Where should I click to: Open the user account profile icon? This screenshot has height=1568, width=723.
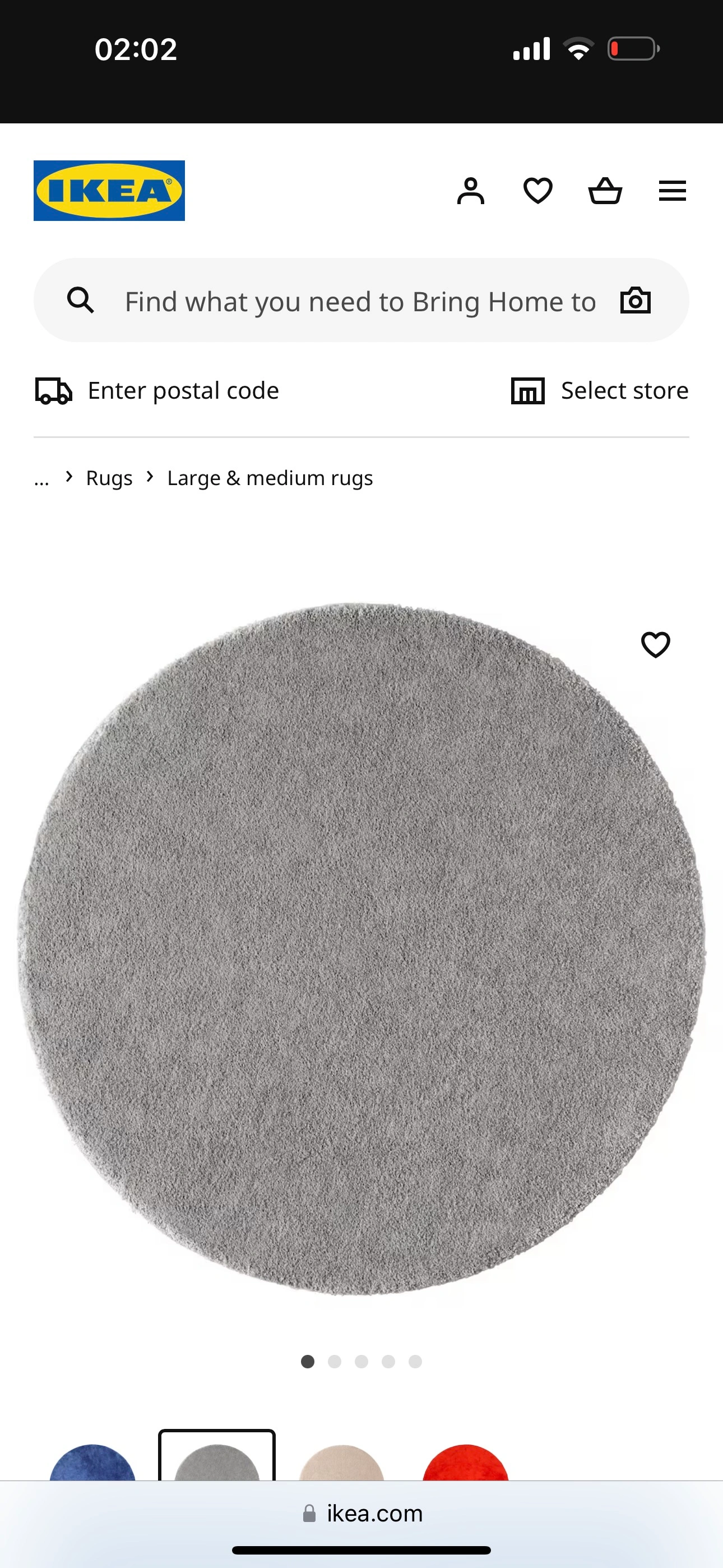470,191
